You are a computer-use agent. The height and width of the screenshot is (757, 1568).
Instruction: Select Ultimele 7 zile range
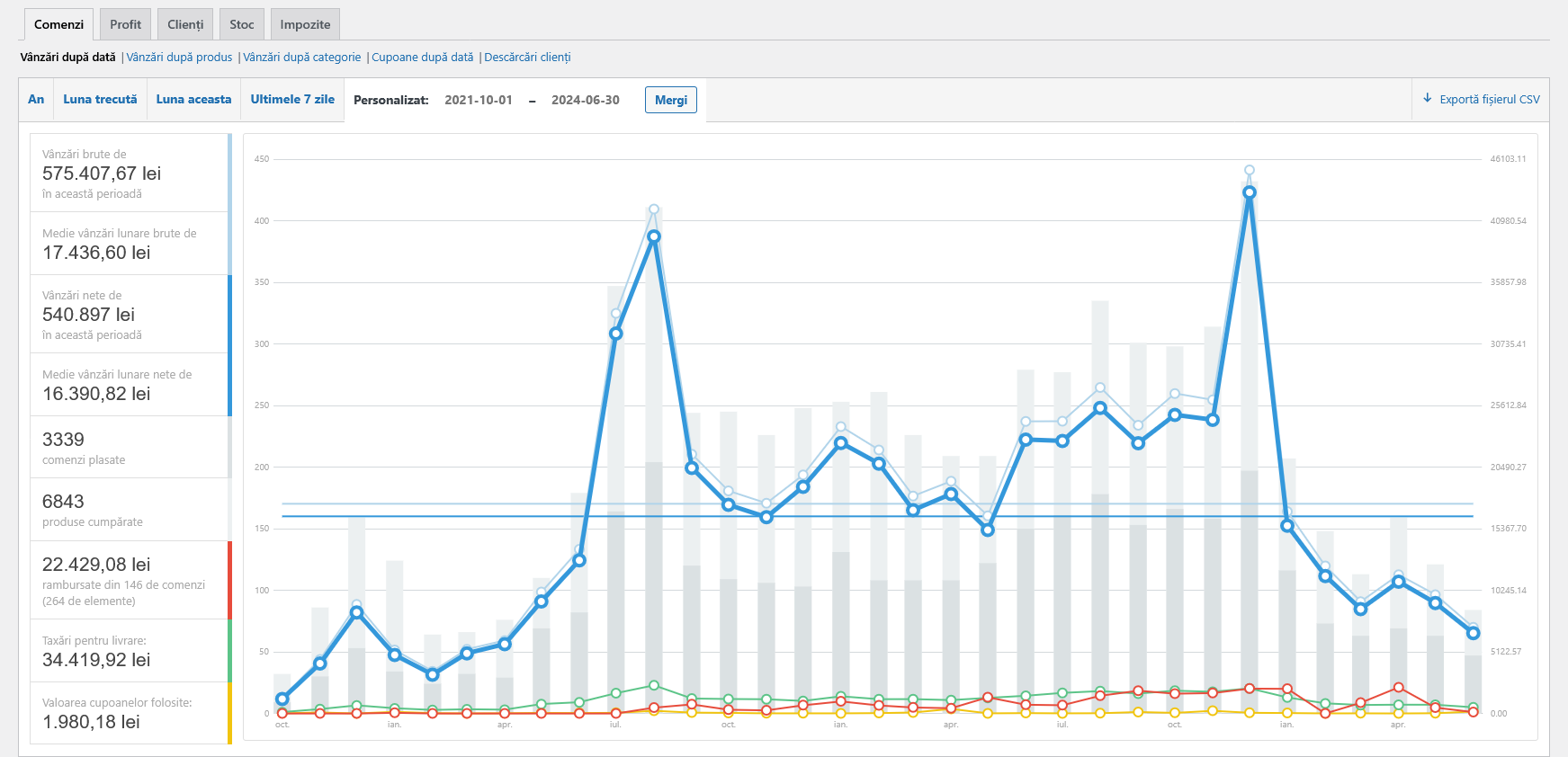coord(292,99)
